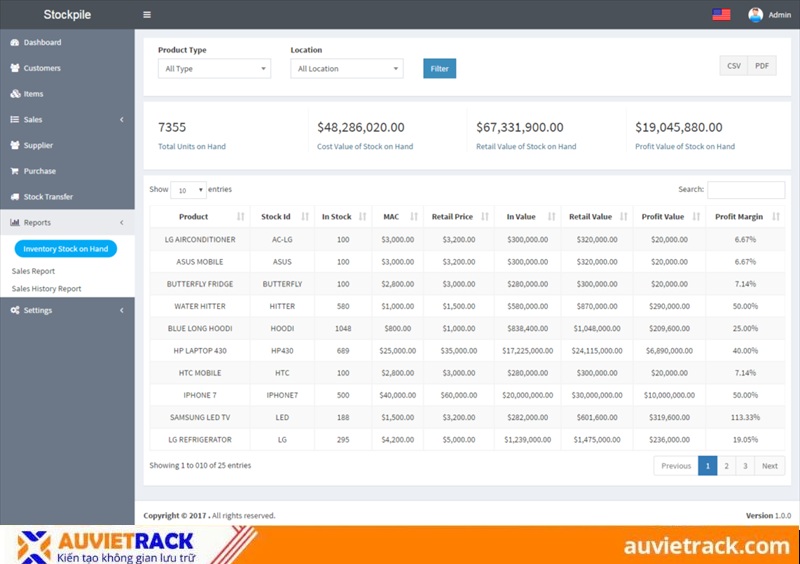Click the Reports bar chart icon
The image size is (800, 564).
15,223
